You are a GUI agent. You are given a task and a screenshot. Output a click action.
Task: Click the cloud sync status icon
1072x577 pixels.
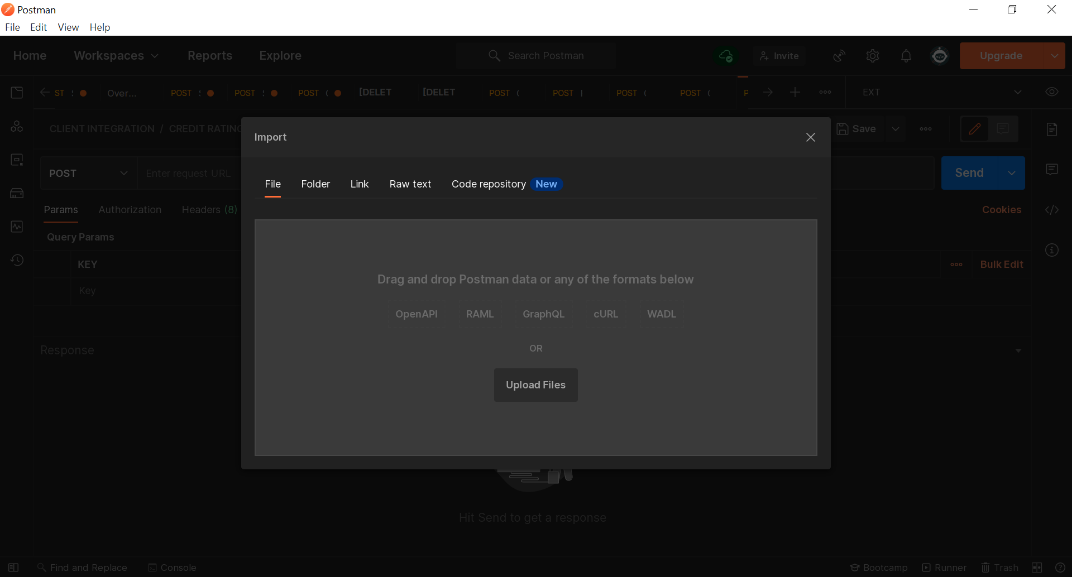pyautogui.click(x=726, y=56)
